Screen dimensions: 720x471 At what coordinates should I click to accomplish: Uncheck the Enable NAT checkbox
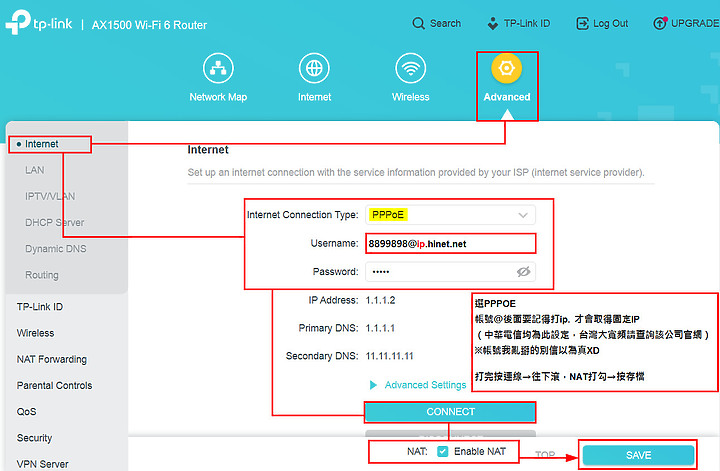tap(443, 451)
